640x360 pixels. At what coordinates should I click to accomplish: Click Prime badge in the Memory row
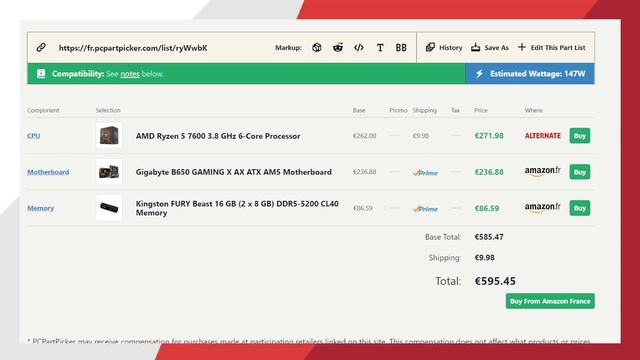(425, 209)
